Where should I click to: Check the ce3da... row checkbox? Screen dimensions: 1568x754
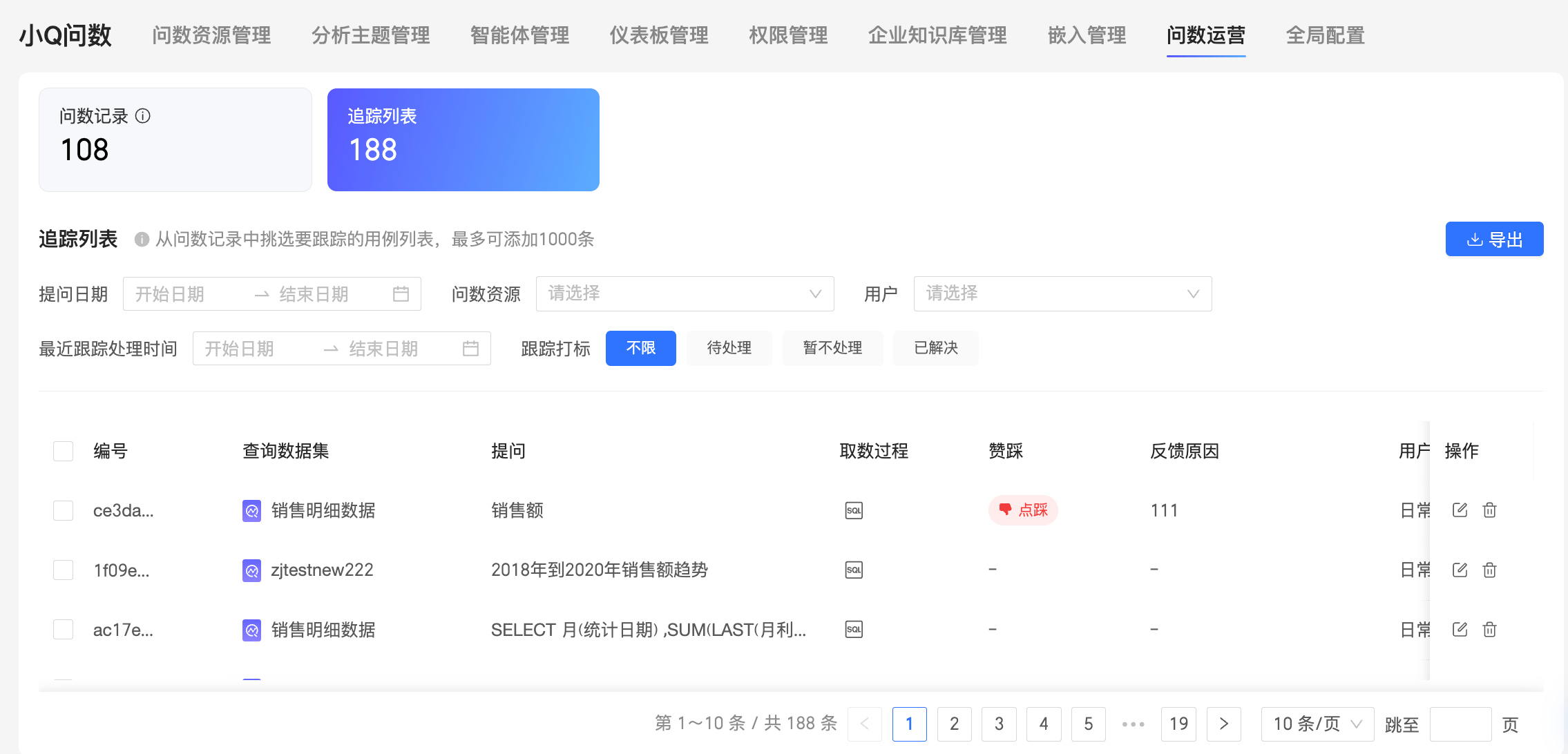click(64, 510)
